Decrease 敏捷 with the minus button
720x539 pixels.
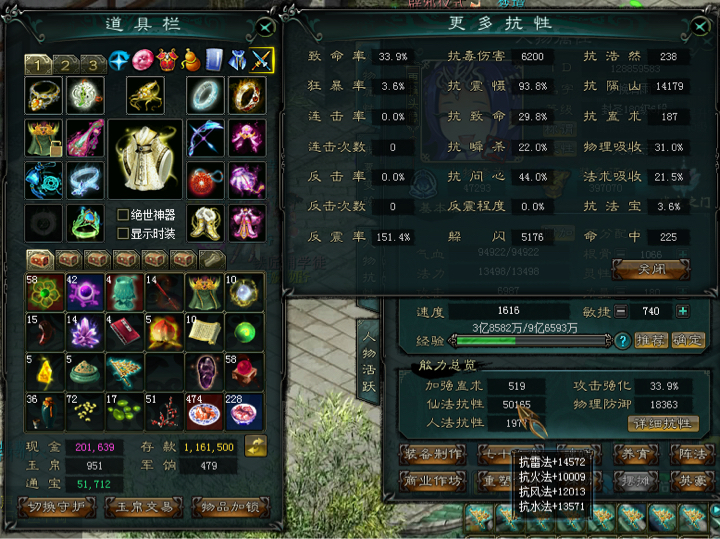[x=620, y=311]
